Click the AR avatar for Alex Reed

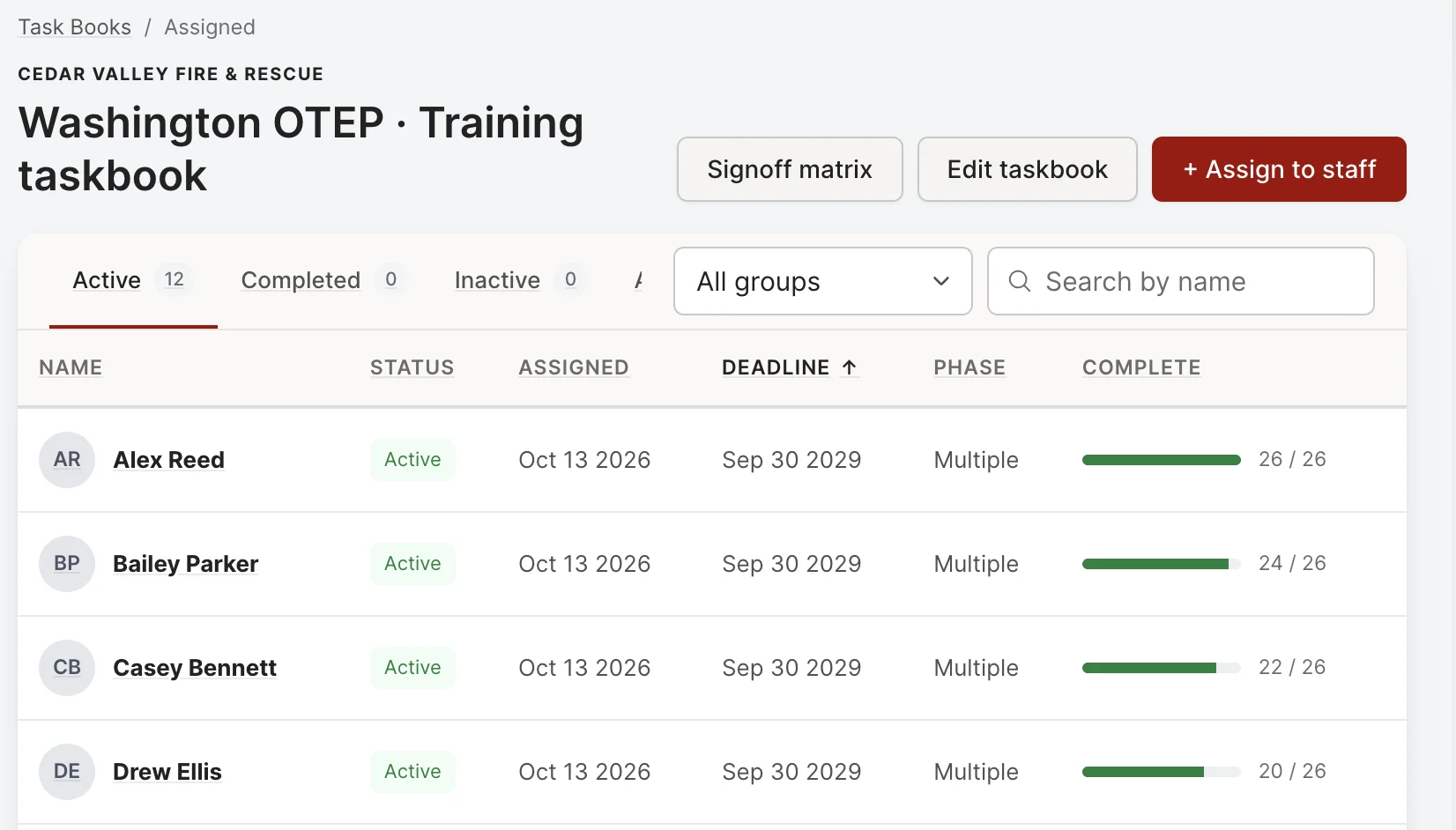[67, 460]
